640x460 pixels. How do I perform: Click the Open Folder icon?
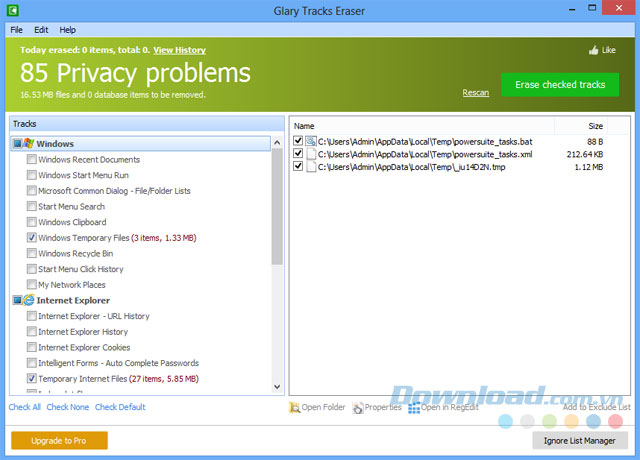pyautogui.click(x=294, y=407)
